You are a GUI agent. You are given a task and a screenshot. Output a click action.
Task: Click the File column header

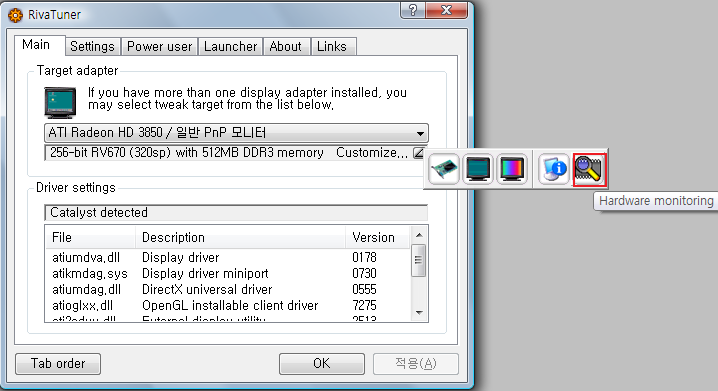pos(90,238)
